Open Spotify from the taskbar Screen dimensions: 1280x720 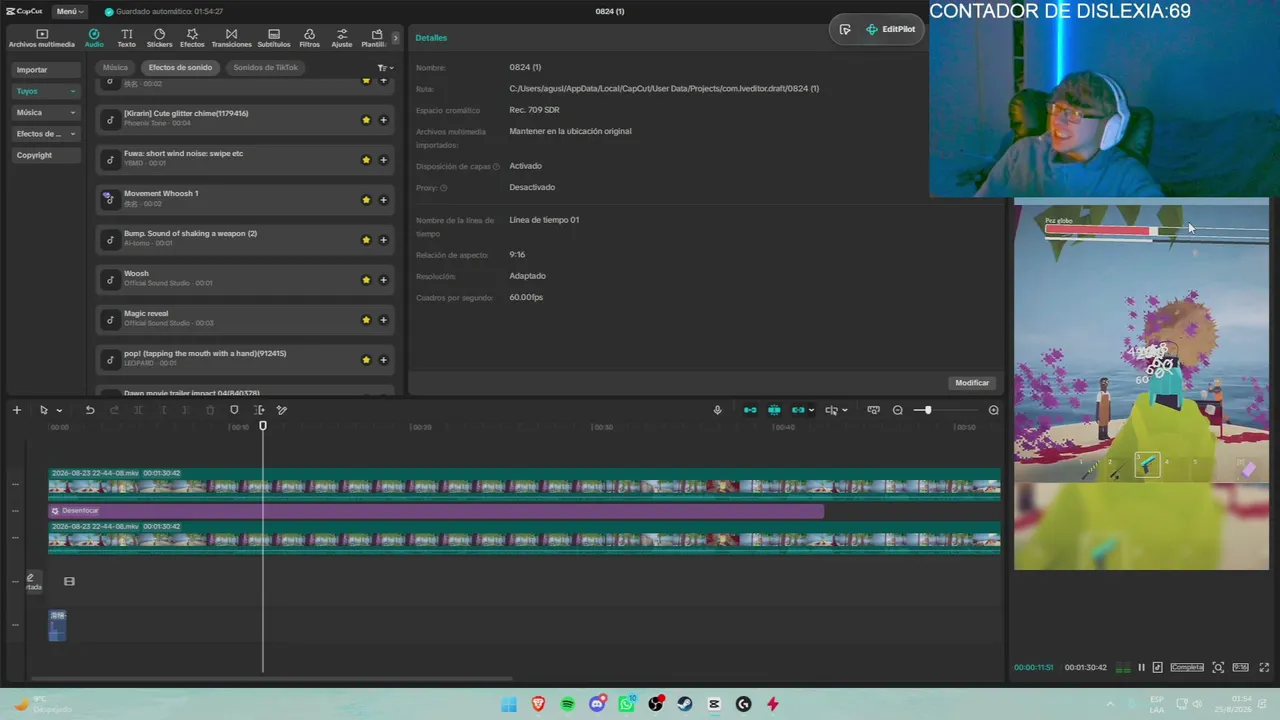(568, 704)
